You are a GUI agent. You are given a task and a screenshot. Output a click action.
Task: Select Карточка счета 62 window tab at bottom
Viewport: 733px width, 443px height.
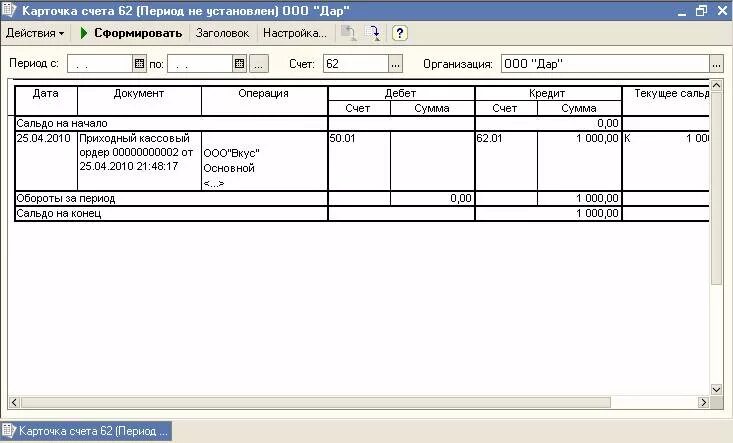click(x=86, y=431)
